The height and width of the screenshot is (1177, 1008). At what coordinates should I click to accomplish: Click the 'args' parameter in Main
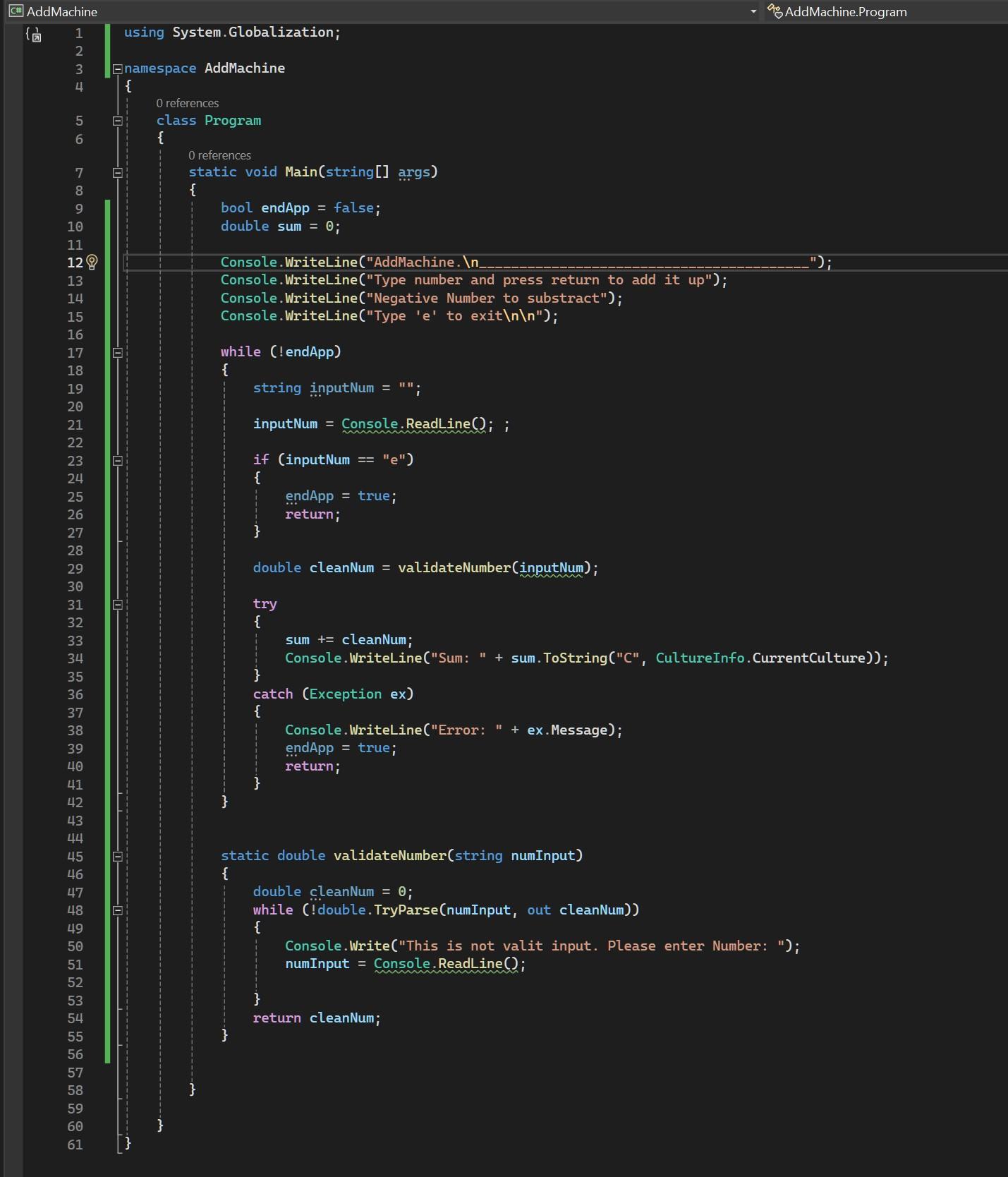[414, 172]
